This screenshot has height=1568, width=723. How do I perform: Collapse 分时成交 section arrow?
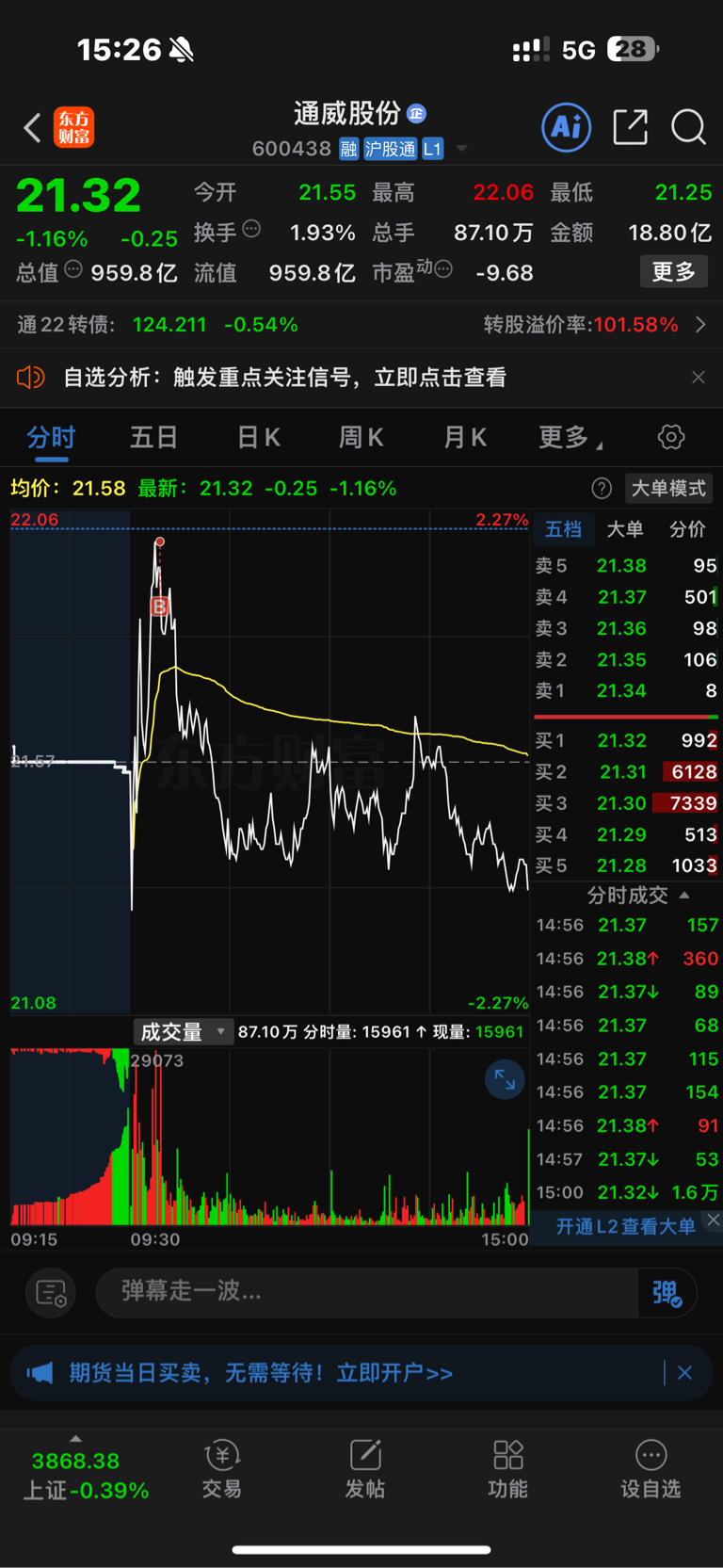(684, 896)
